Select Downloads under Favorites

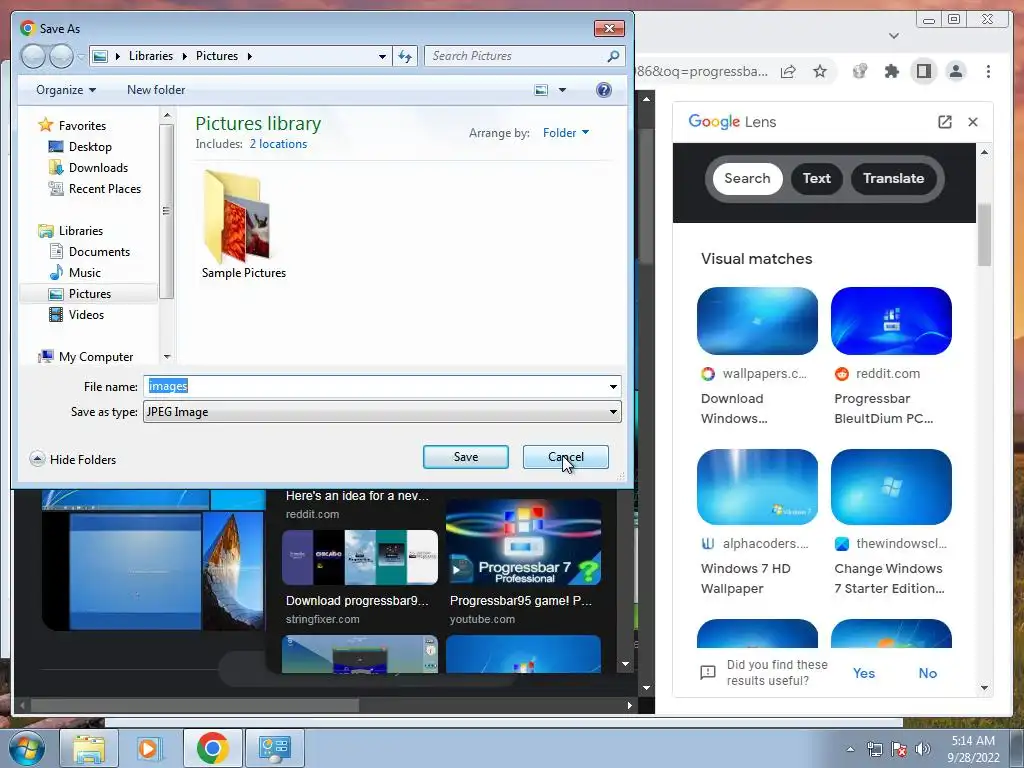(x=98, y=168)
